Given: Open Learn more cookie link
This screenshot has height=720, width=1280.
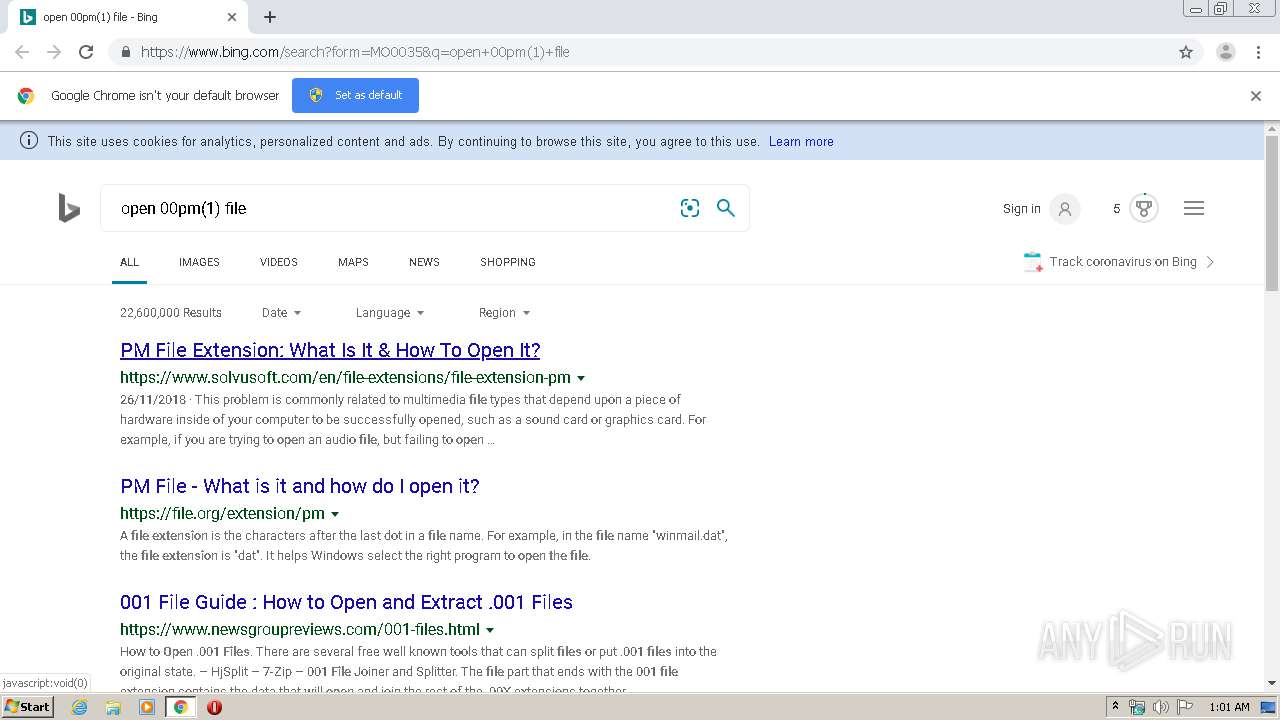Looking at the screenshot, I should pyautogui.click(x=801, y=142).
